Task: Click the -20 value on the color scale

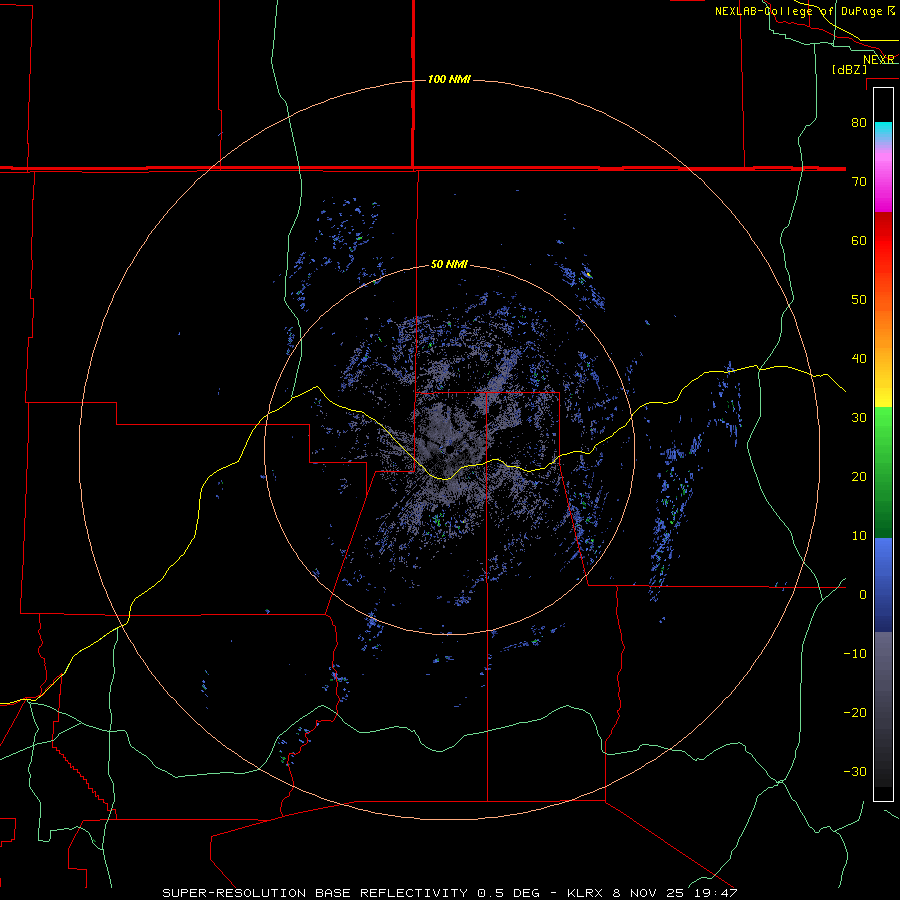Action: 855,712
